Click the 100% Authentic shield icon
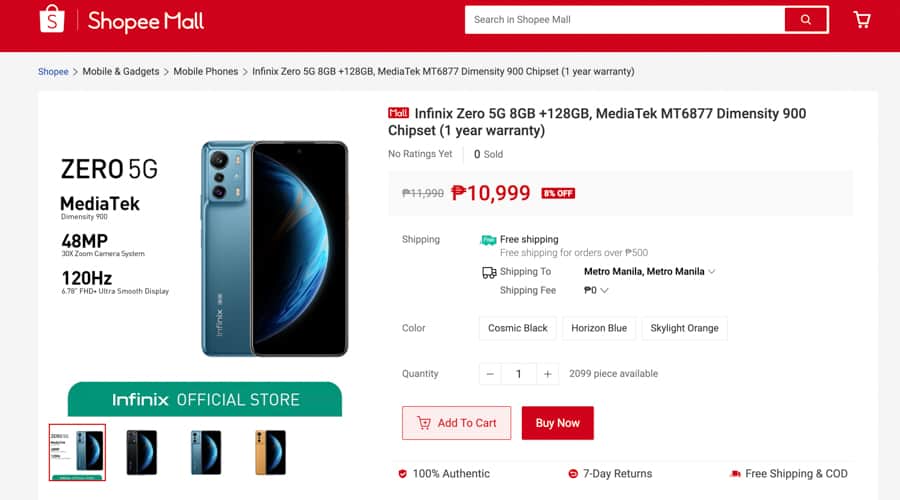The height and width of the screenshot is (500, 900). coord(402,474)
